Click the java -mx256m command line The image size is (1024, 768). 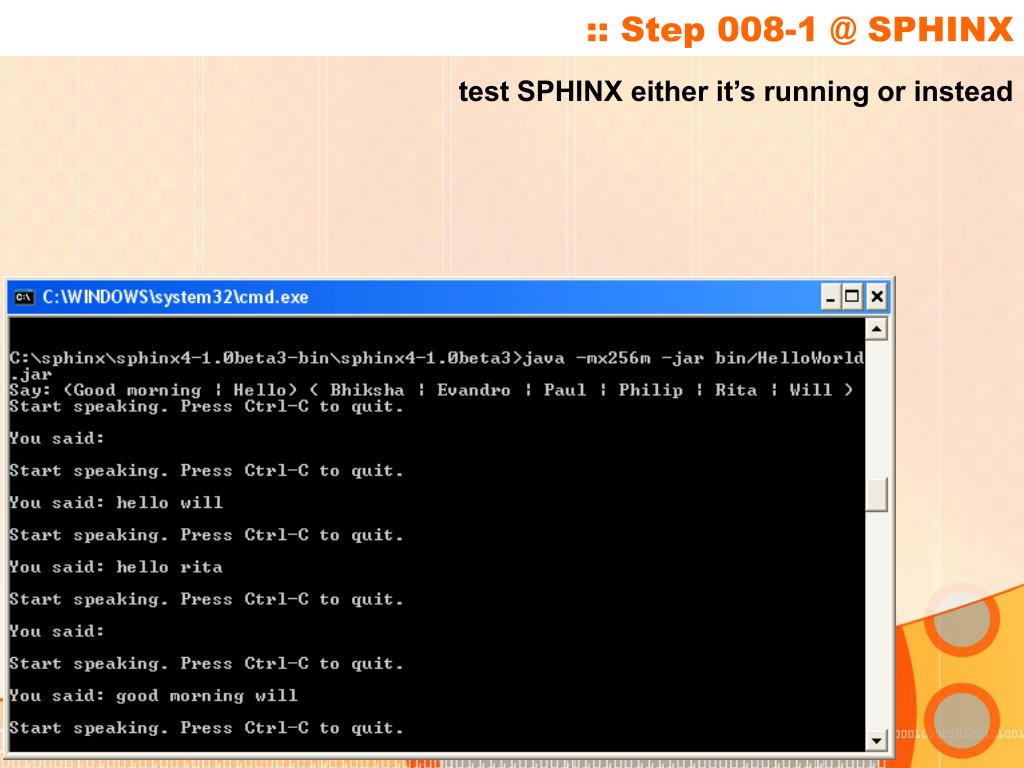[x=436, y=358]
